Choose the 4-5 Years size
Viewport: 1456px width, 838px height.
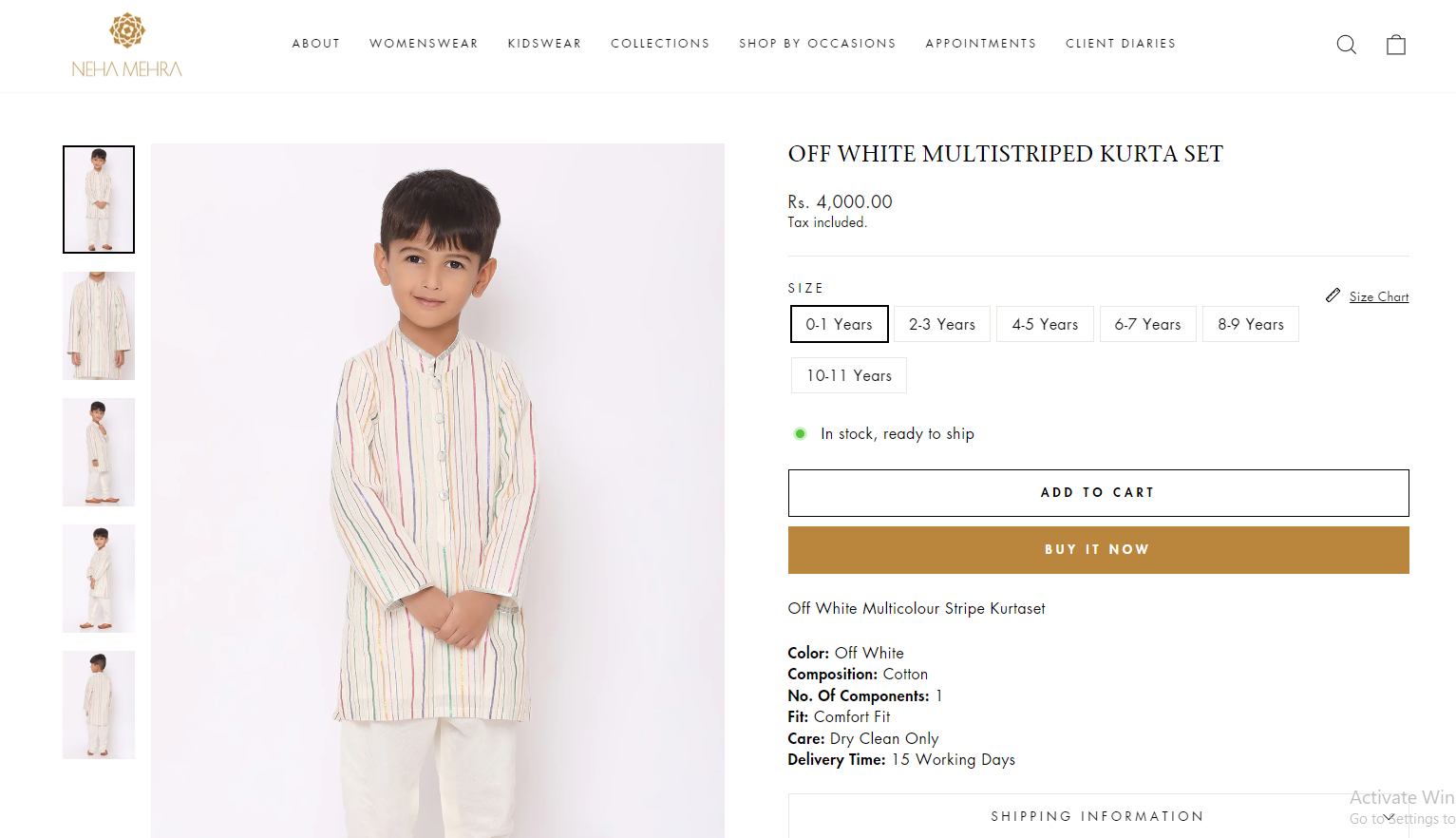coord(1045,324)
